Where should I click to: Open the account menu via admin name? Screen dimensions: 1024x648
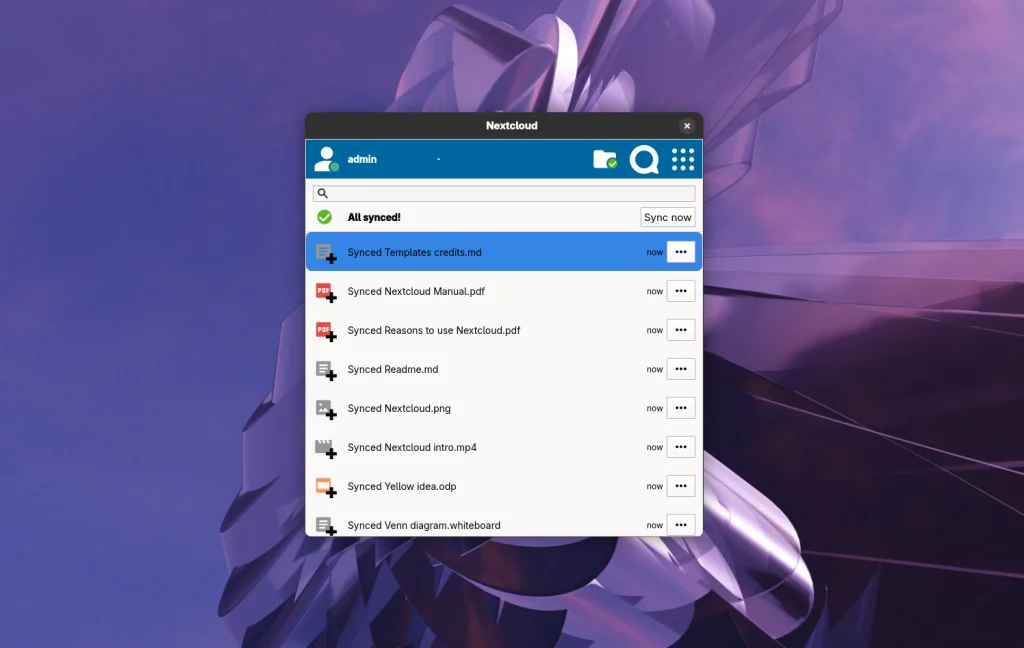pyautogui.click(x=361, y=158)
